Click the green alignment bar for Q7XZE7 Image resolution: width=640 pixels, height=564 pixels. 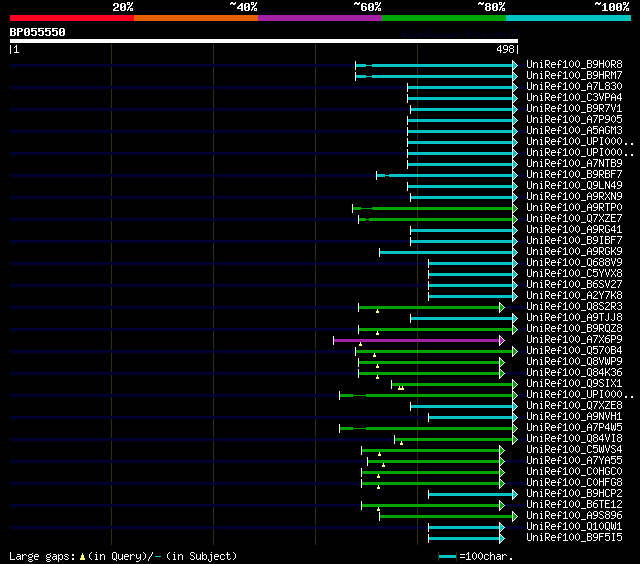tap(436, 220)
